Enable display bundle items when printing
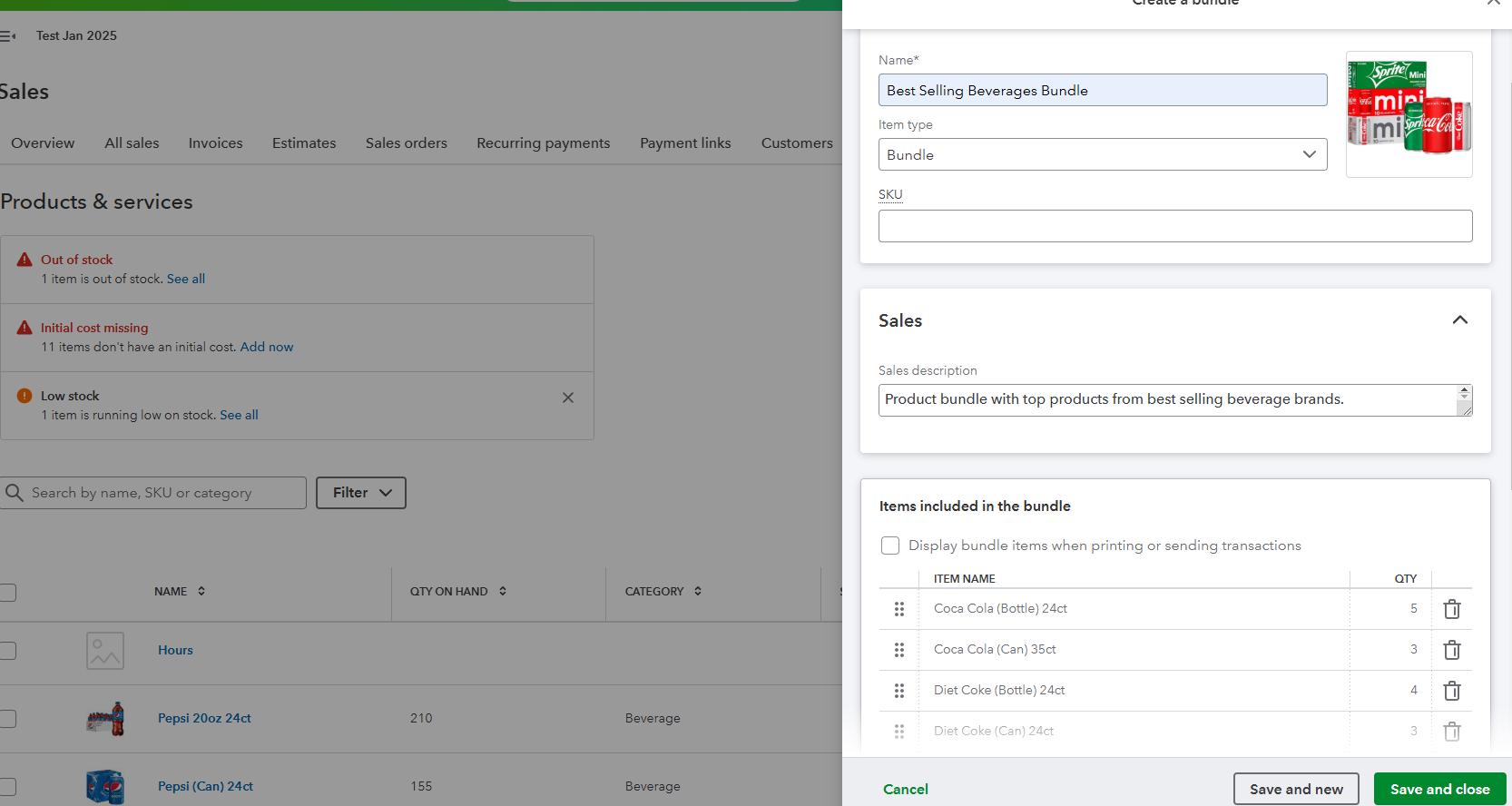Image resolution: width=1512 pixels, height=806 pixels. 890,546
